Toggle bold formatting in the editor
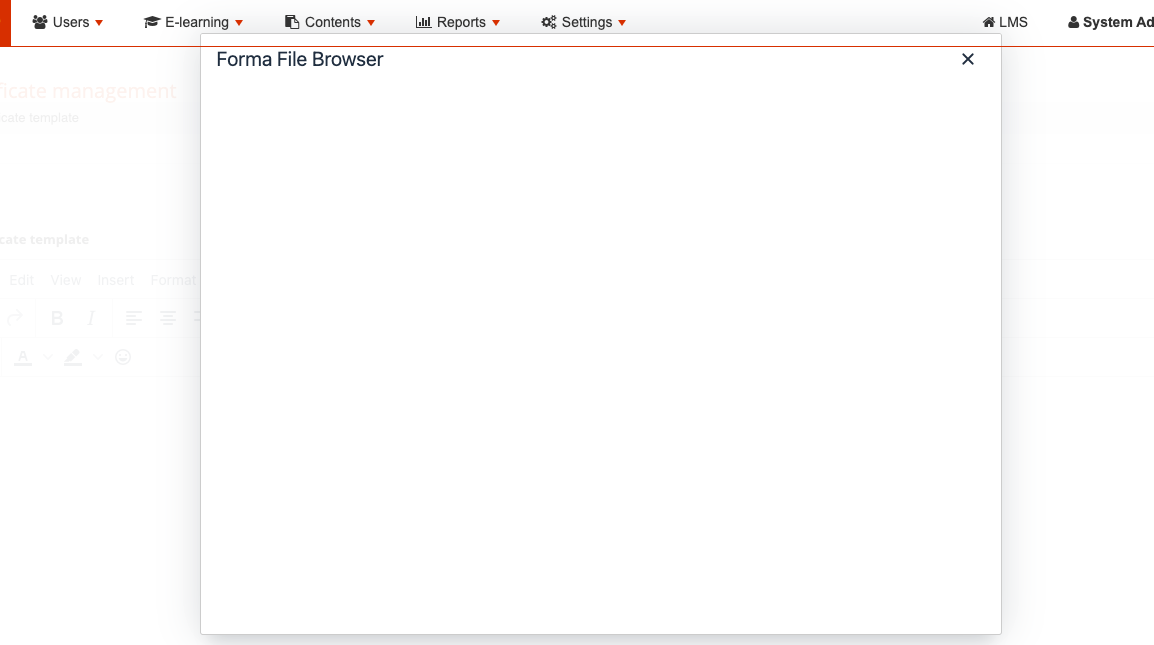The image size is (1154, 645). [57, 318]
